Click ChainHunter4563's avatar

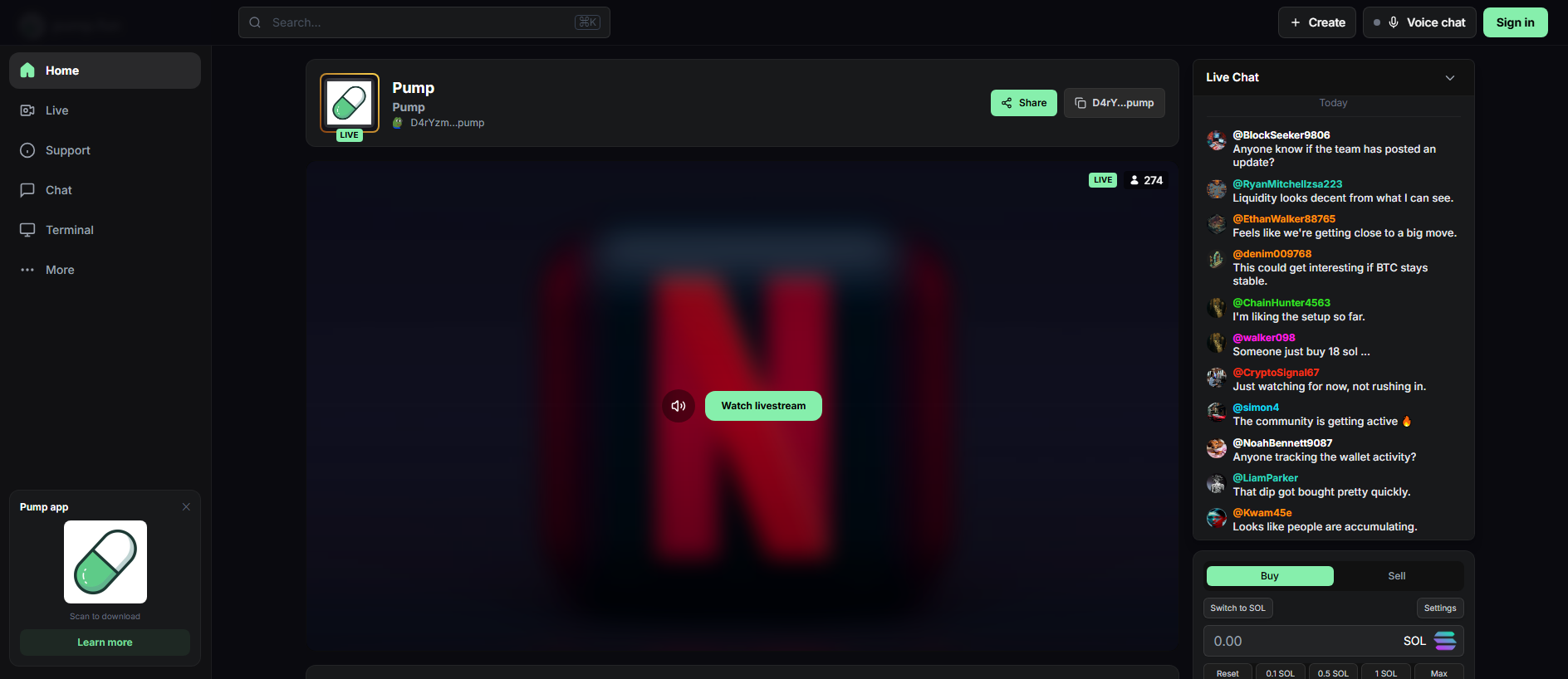(1217, 308)
